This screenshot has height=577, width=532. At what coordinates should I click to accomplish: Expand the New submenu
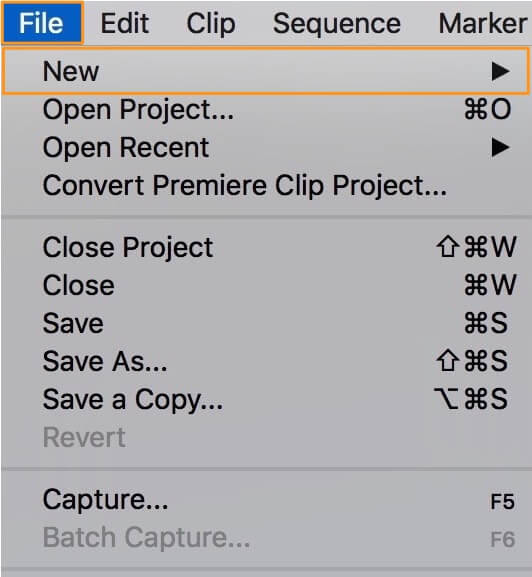[266, 71]
